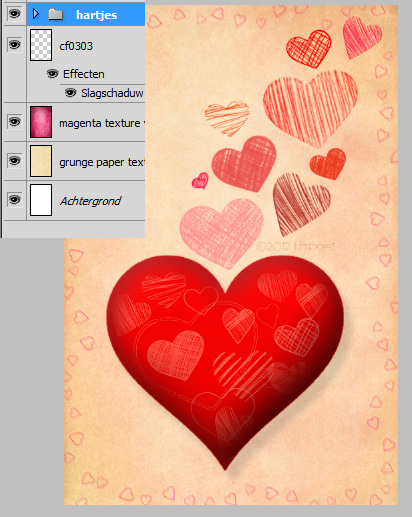This screenshot has height=517, width=412.
Task: Select the magenta texture layer thumbnail
Action: 41,122
